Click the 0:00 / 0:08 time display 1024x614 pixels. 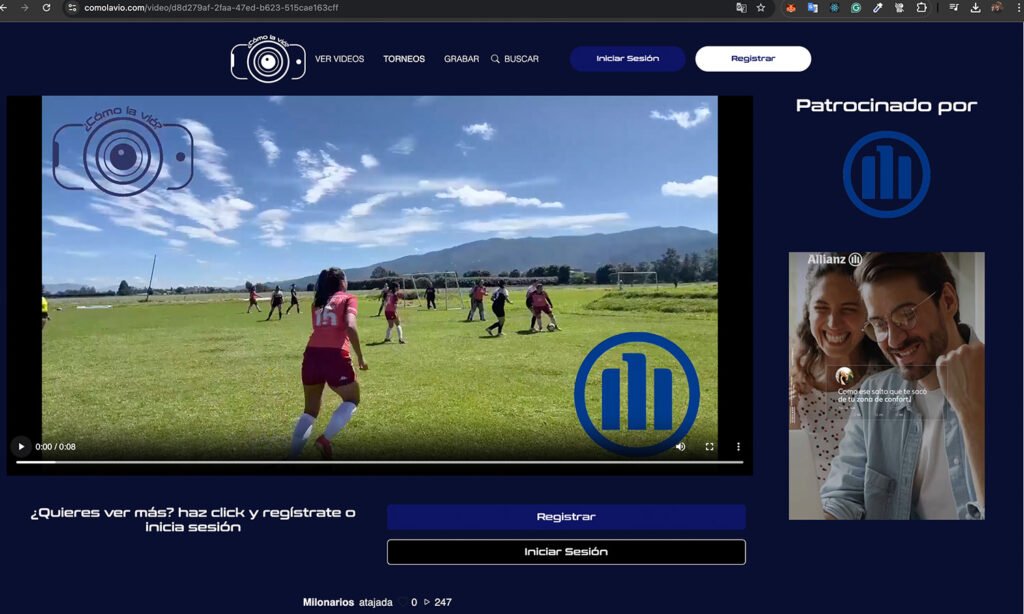tap(56, 447)
